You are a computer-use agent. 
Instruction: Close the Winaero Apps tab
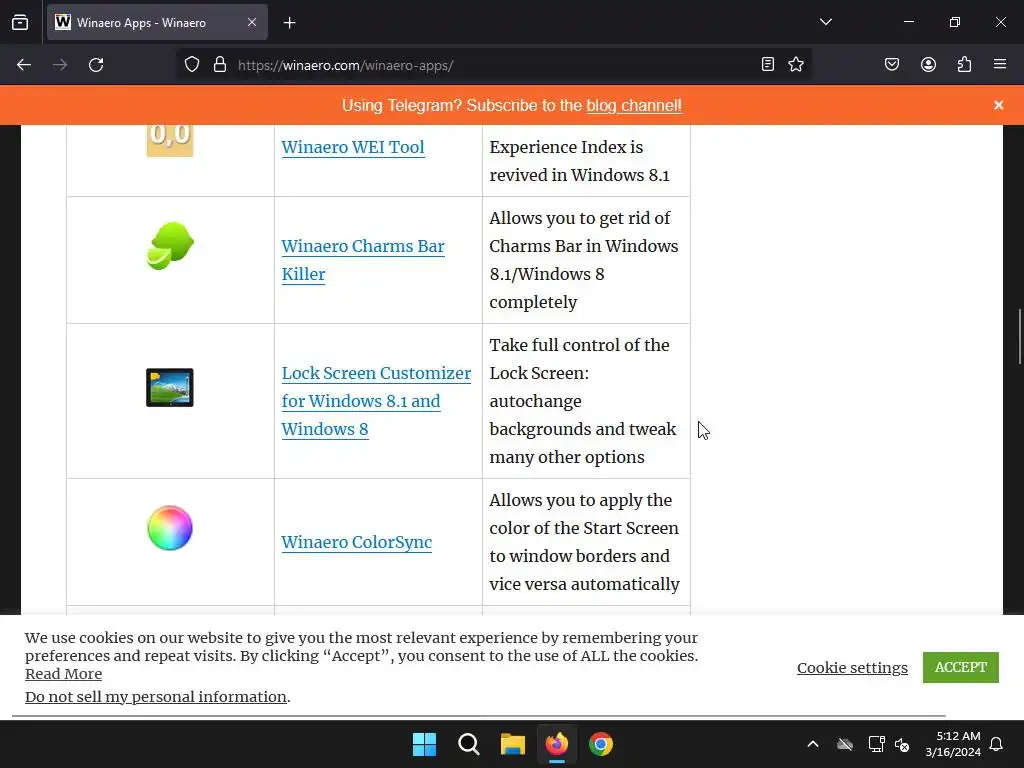point(252,22)
